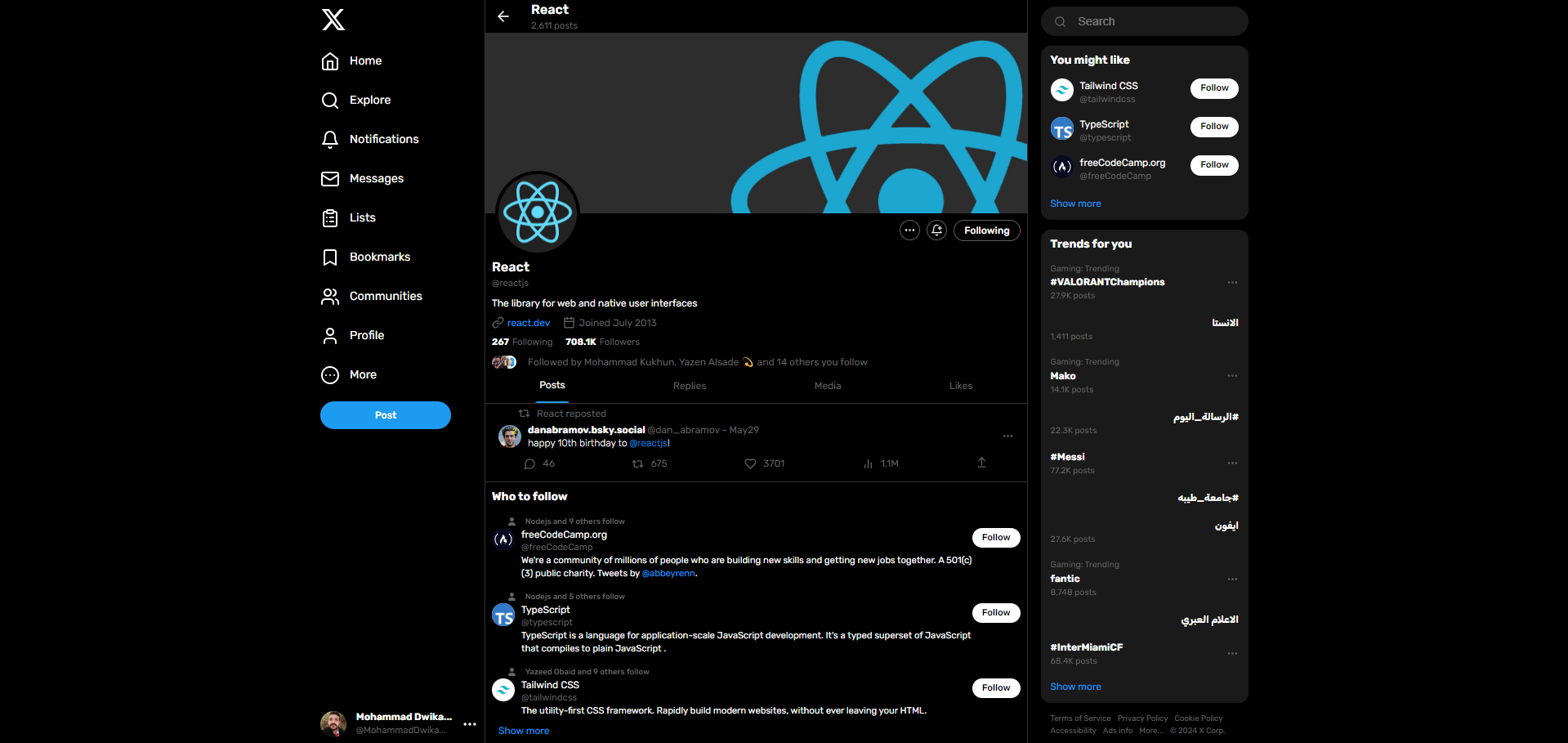1568x743 pixels.
Task: Open the Notifications bell icon in sidebar
Action: 330,140
